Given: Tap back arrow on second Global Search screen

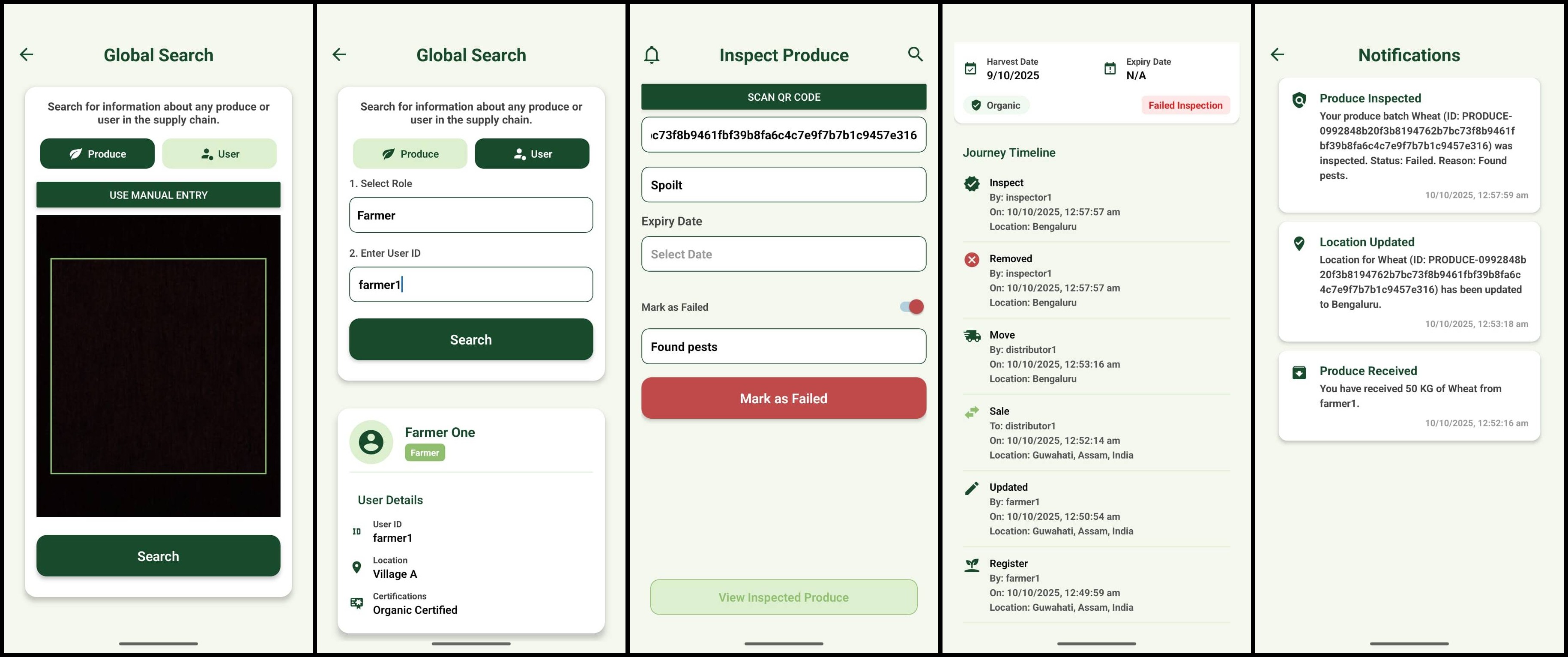Looking at the screenshot, I should click(339, 55).
